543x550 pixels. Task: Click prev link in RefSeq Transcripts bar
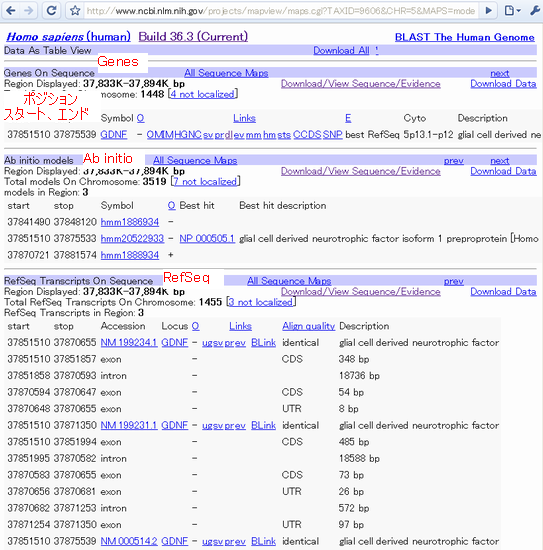click(454, 281)
